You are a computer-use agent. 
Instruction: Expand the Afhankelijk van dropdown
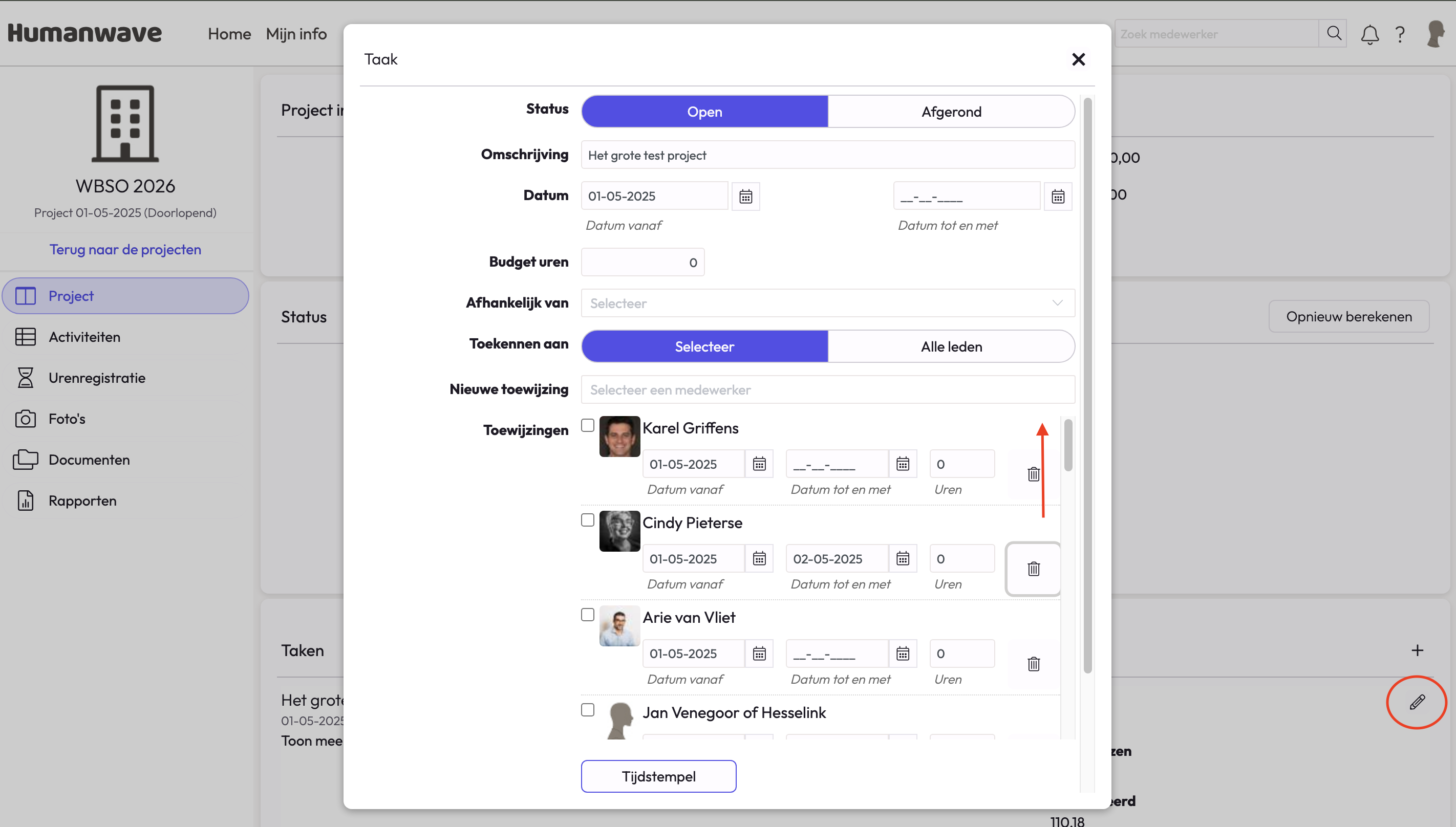coord(827,303)
